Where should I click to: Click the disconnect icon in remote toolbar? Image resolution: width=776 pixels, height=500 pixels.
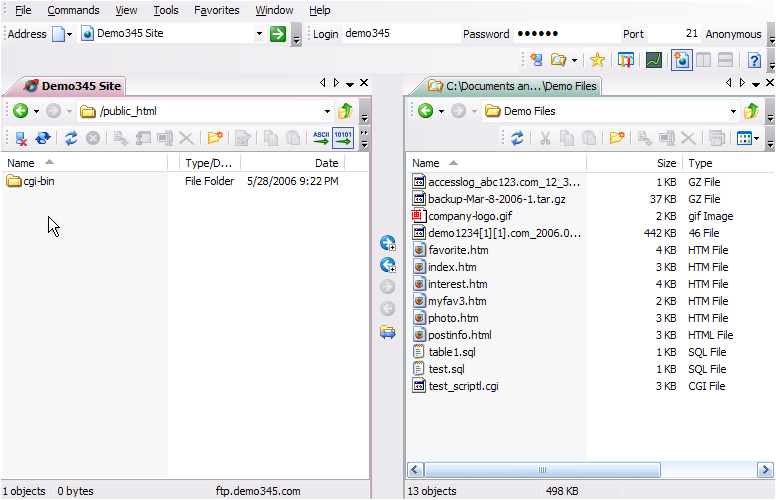(21, 138)
